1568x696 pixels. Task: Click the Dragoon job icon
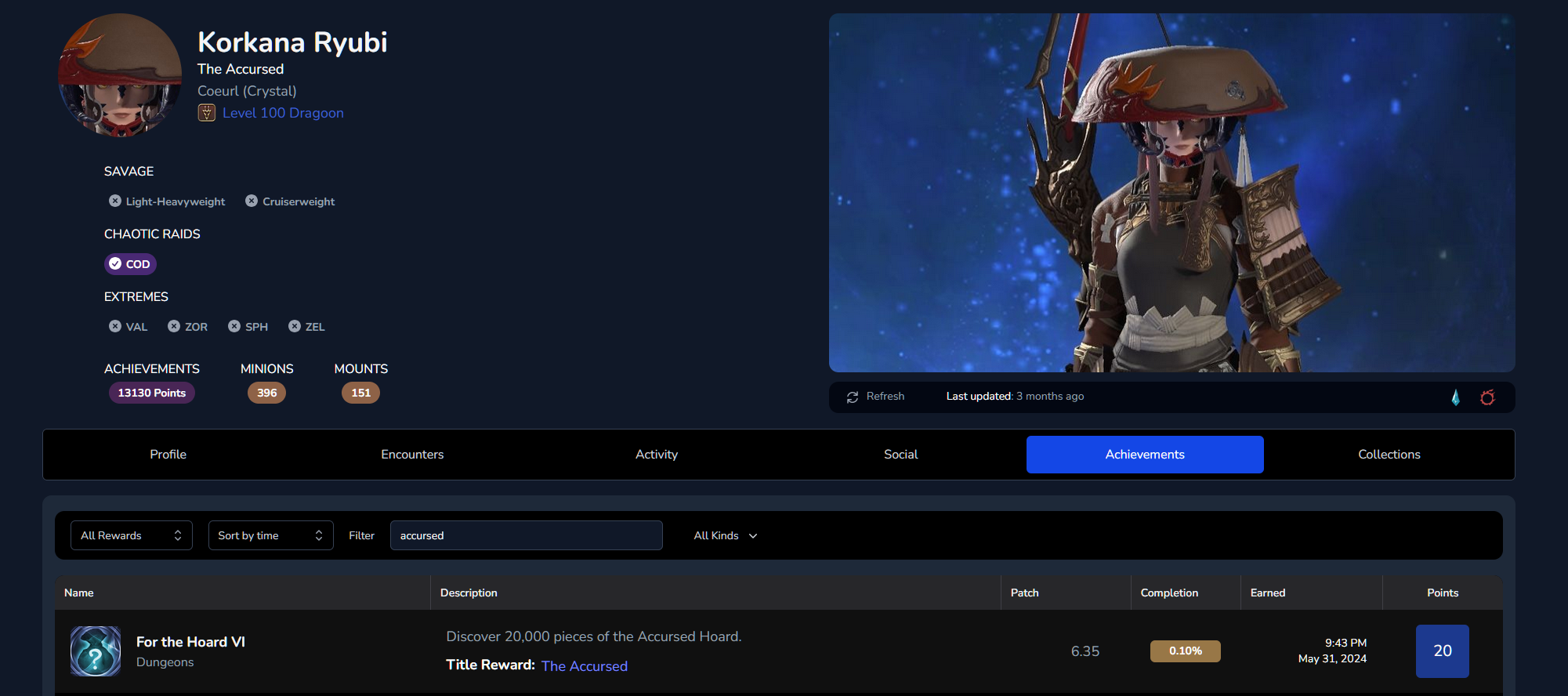point(206,113)
